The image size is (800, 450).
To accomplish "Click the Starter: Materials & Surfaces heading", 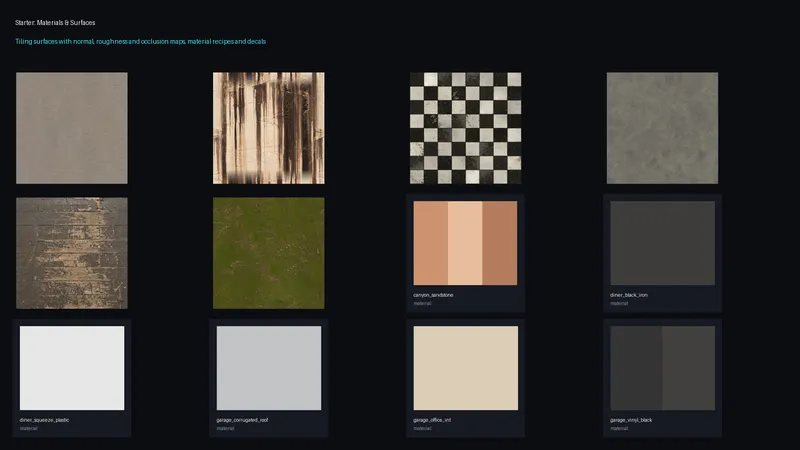I will pyautogui.click(x=55, y=22).
